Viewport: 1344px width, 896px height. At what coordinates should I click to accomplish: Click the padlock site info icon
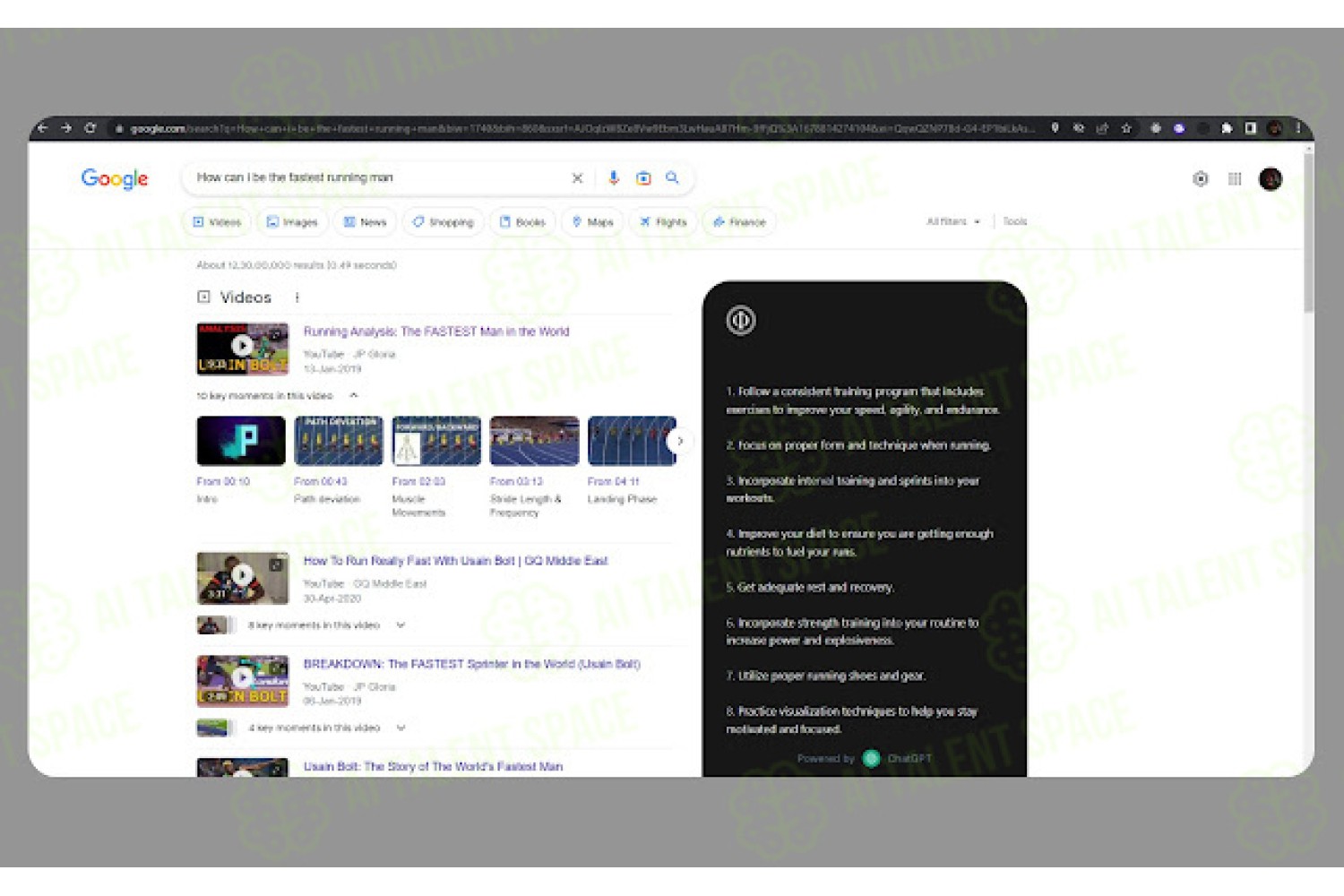pyautogui.click(x=118, y=129)
